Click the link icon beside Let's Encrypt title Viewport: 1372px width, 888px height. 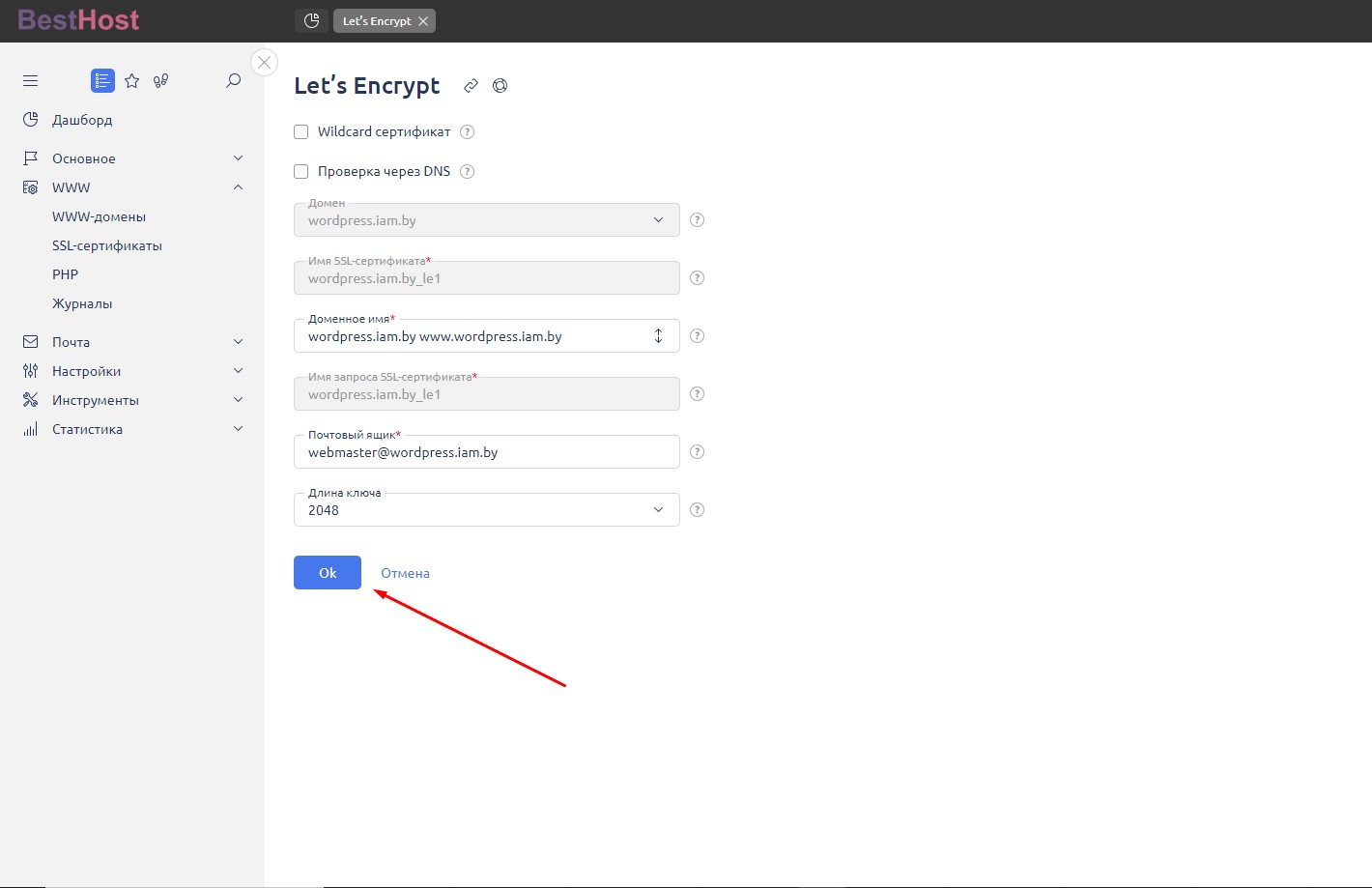(x=471, y=86)
